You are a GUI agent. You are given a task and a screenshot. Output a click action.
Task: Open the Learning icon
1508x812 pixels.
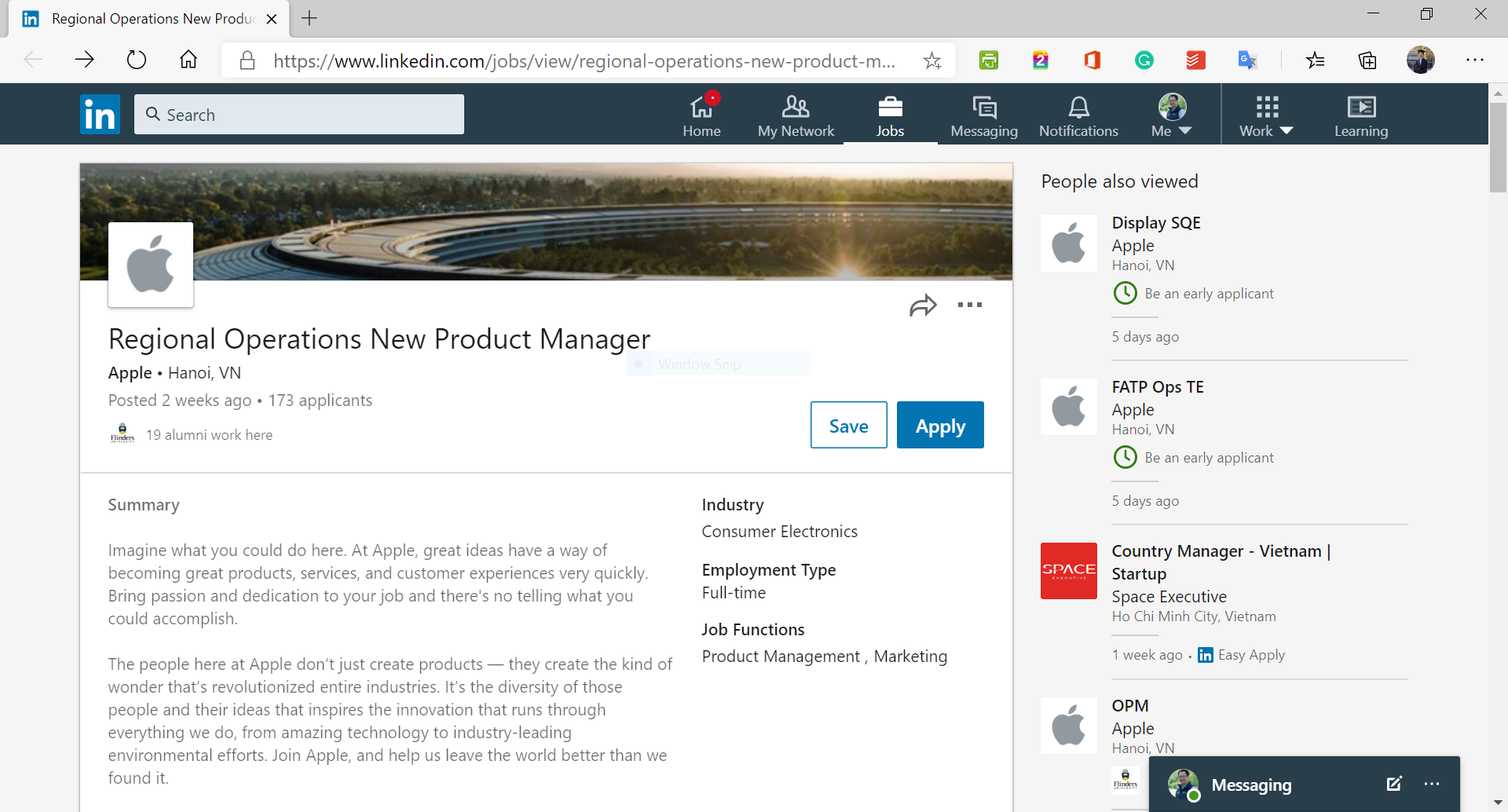point(1361,115)
